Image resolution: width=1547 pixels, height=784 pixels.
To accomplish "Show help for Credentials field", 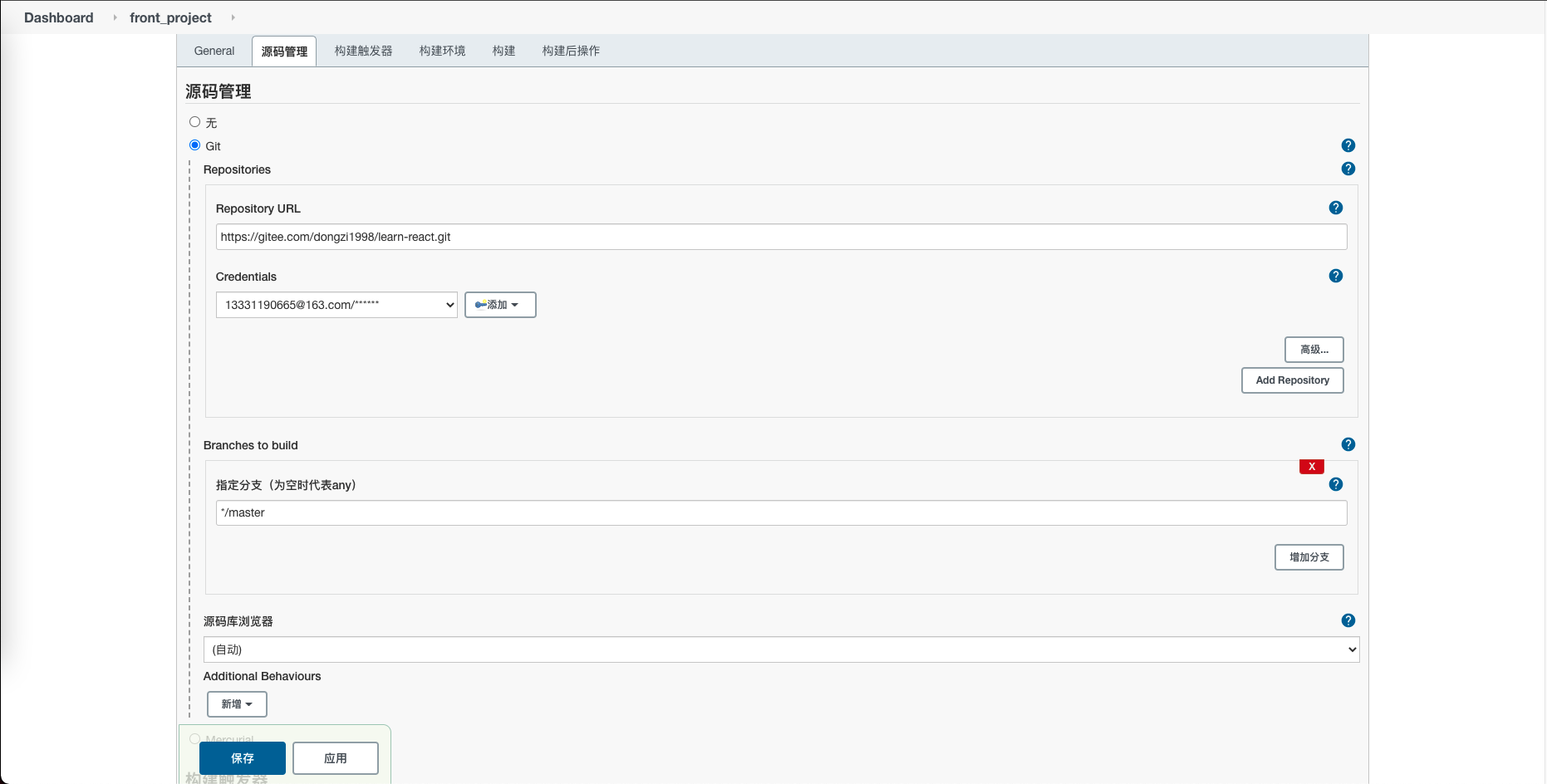I will [x=1335, y=276].
